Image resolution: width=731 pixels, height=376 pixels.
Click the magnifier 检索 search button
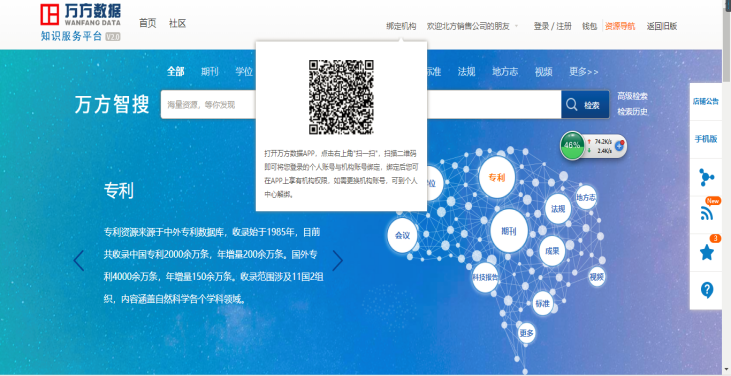click(585, 104)
